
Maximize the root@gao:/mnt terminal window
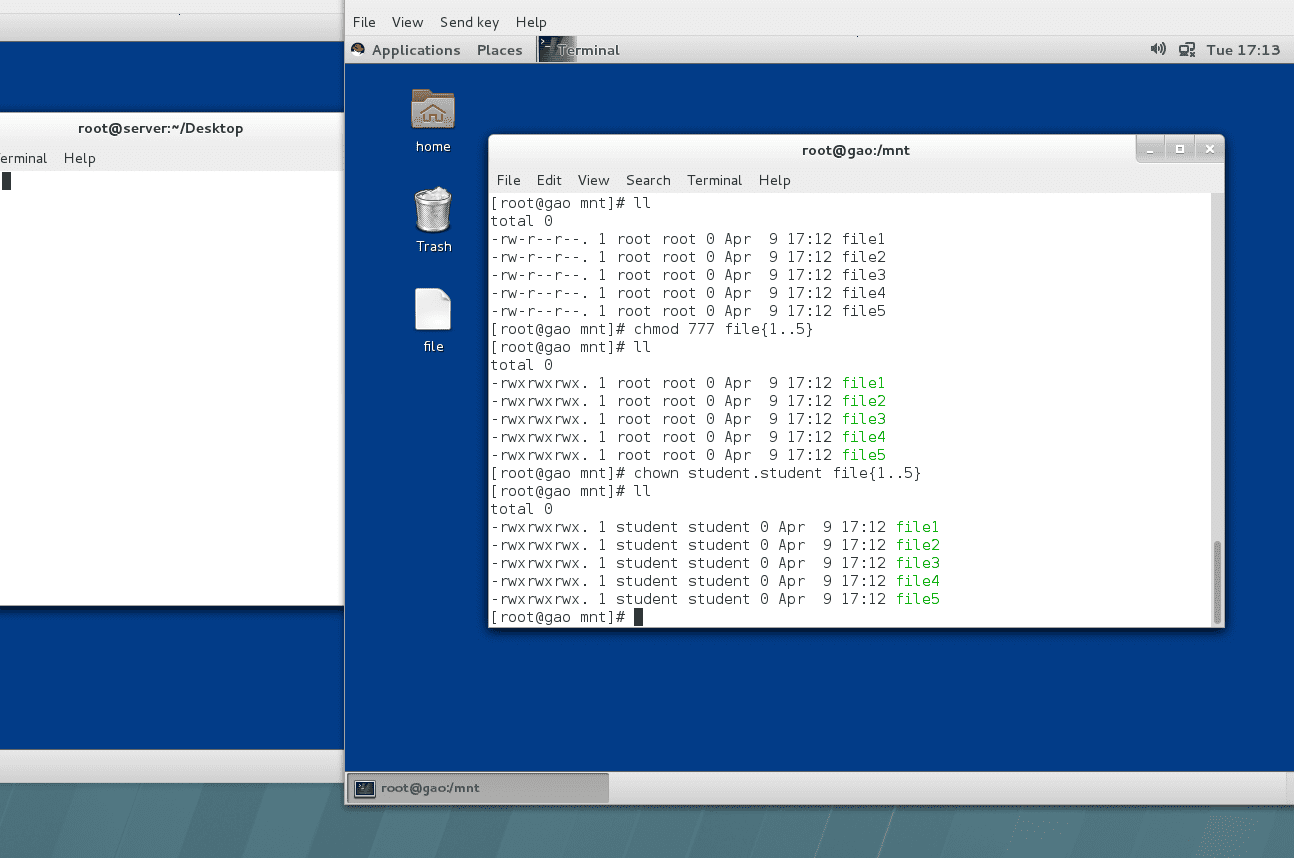1180,149
